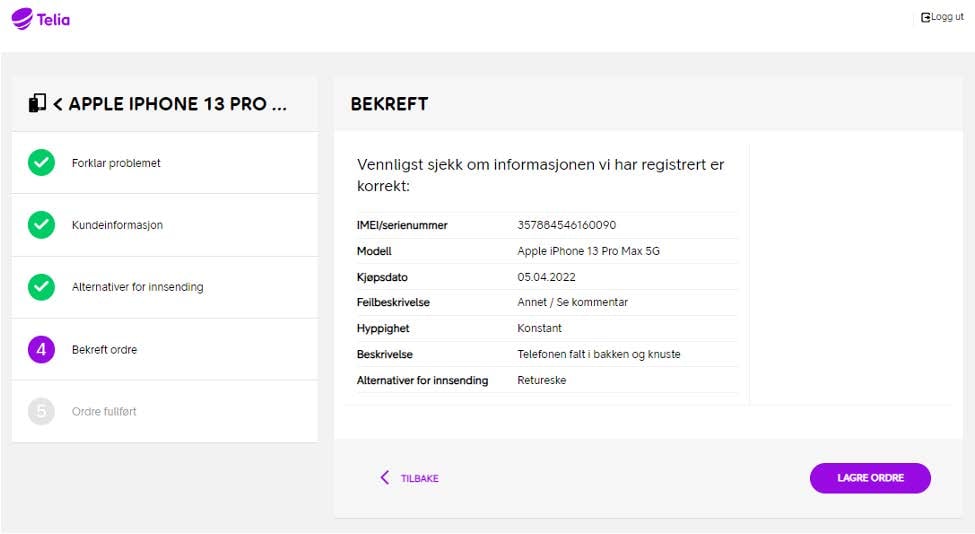Click the Tilbake back arrow
975x534 pixels.
[x=385, y=477]
